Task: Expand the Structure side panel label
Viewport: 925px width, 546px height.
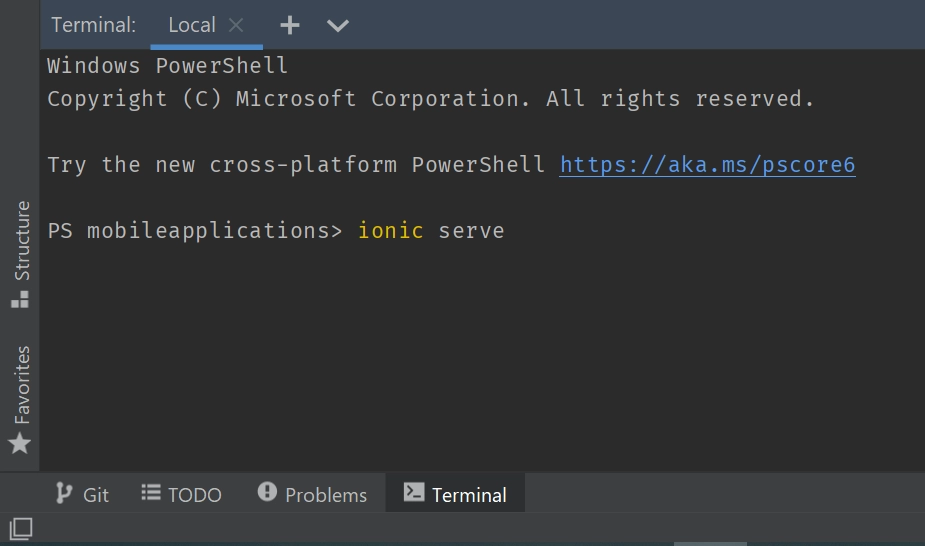Action: [21, 240]
